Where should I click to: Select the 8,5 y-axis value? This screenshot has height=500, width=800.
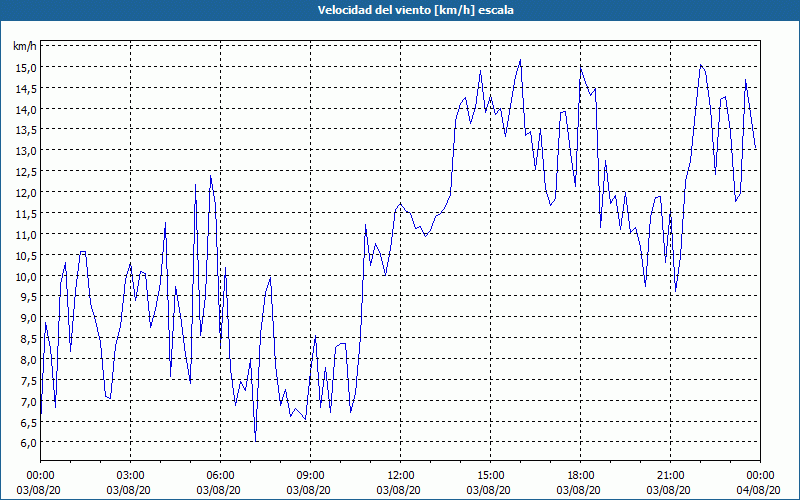coord(27,339)
